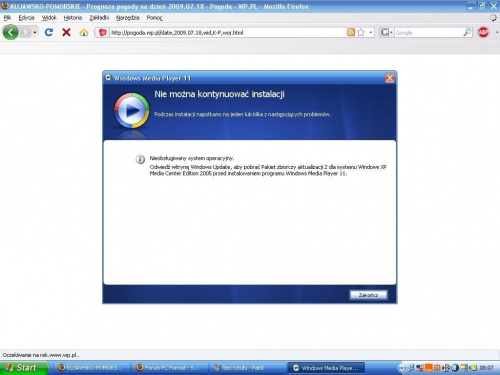This screenshot has height=375, width=500.
Task: Open the Home page icon
Action: [x=84, y=32]
